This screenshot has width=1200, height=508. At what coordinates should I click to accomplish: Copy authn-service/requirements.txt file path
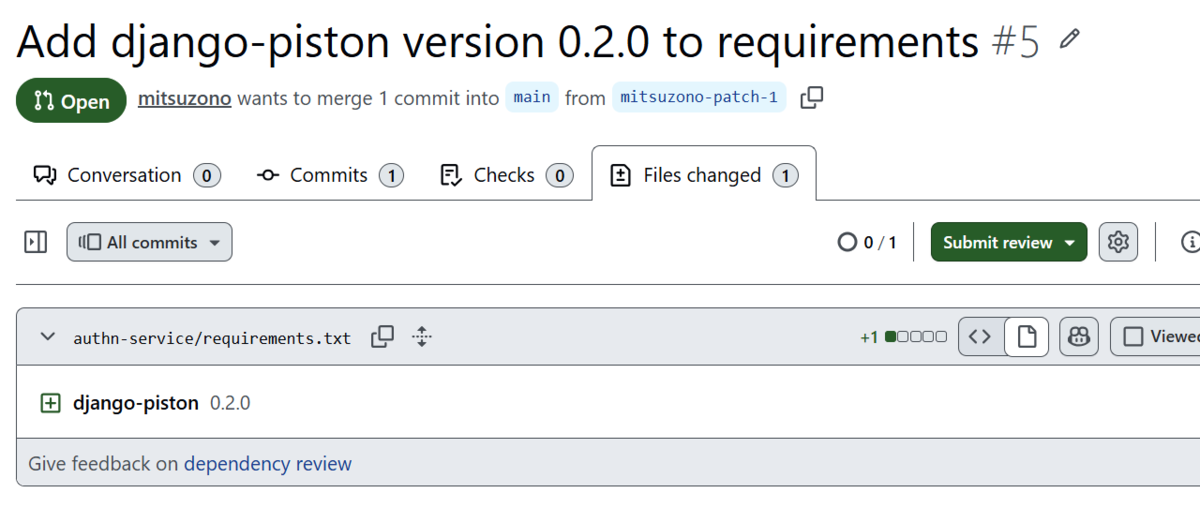(x=382, y=337)
